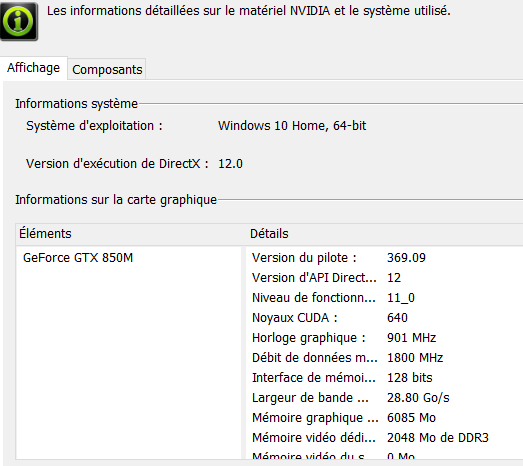523x466 pixels.
Task: Click the DirectX runtime version 12.0 value
Action: click(230, 164)
